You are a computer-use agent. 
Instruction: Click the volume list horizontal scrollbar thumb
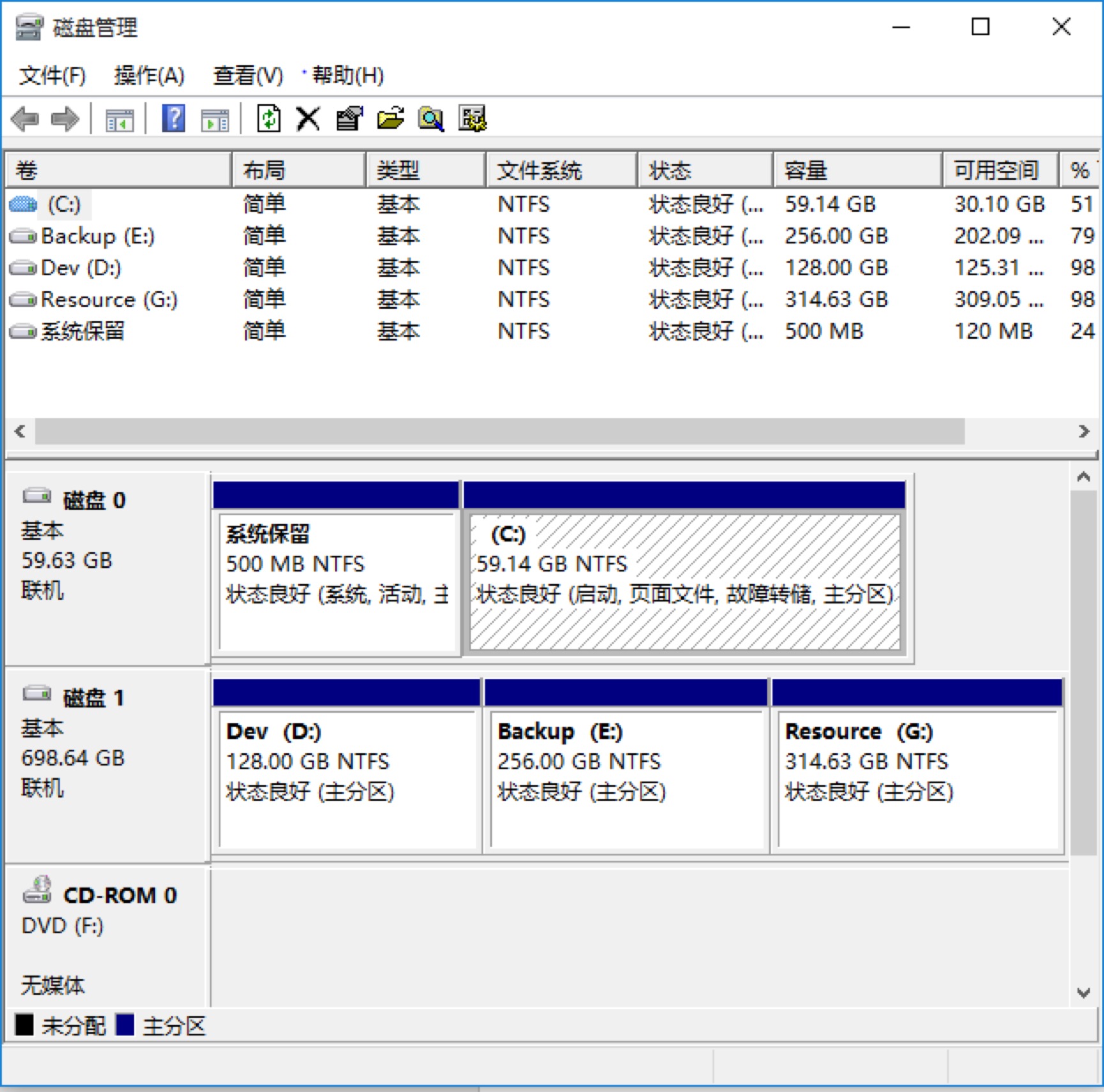500,431
